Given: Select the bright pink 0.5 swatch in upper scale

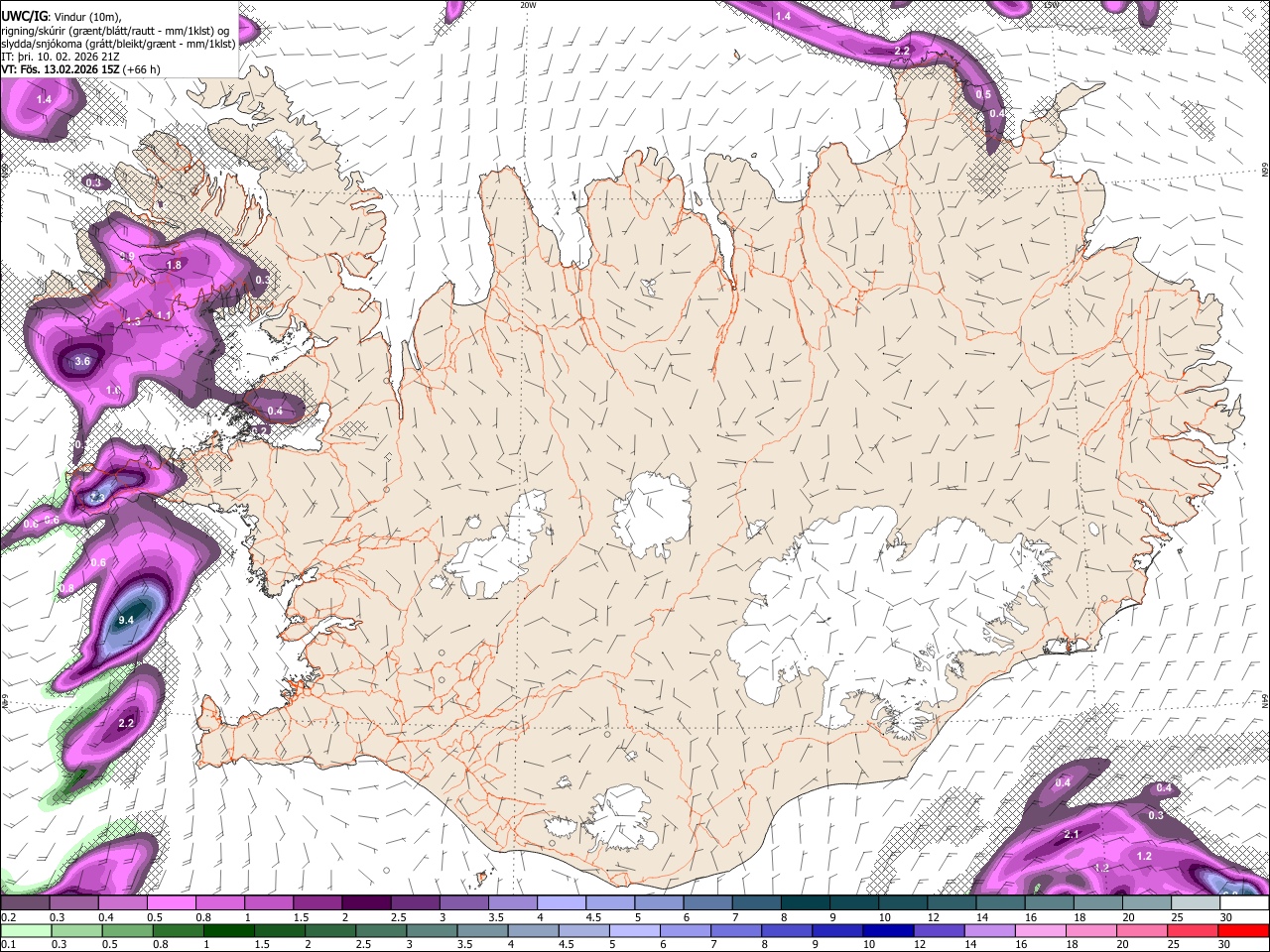Looking at the screenshot, I should click(171, 902).
